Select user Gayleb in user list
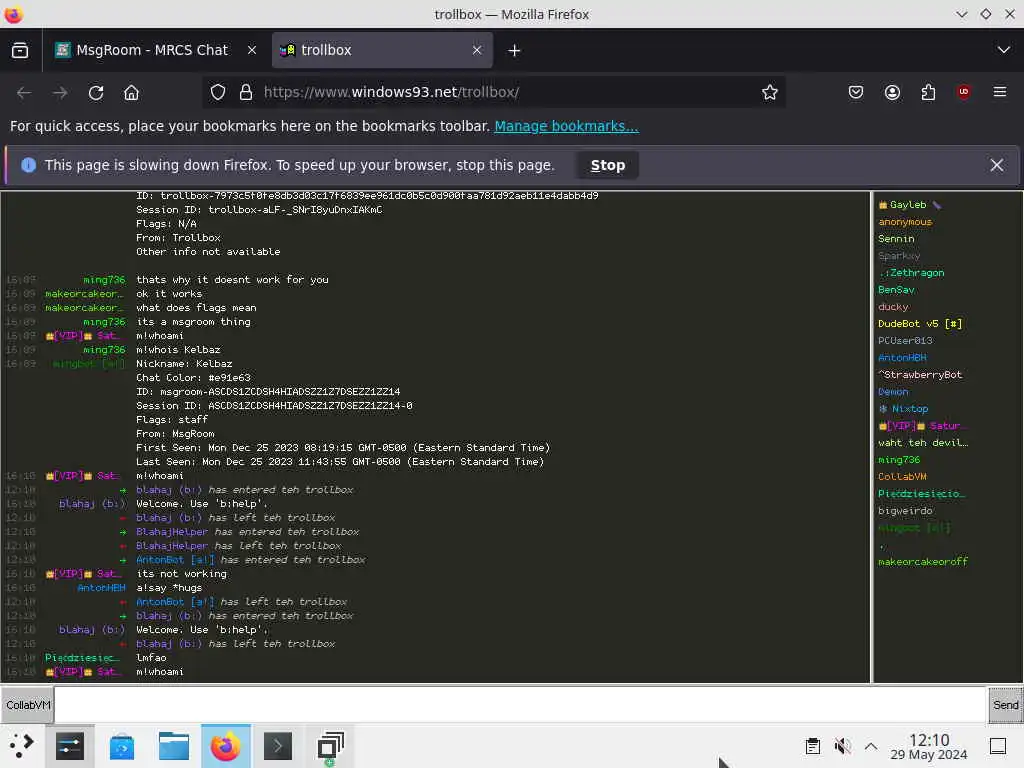The height and width of the screenshot is (768, 1024). (908, 205)
